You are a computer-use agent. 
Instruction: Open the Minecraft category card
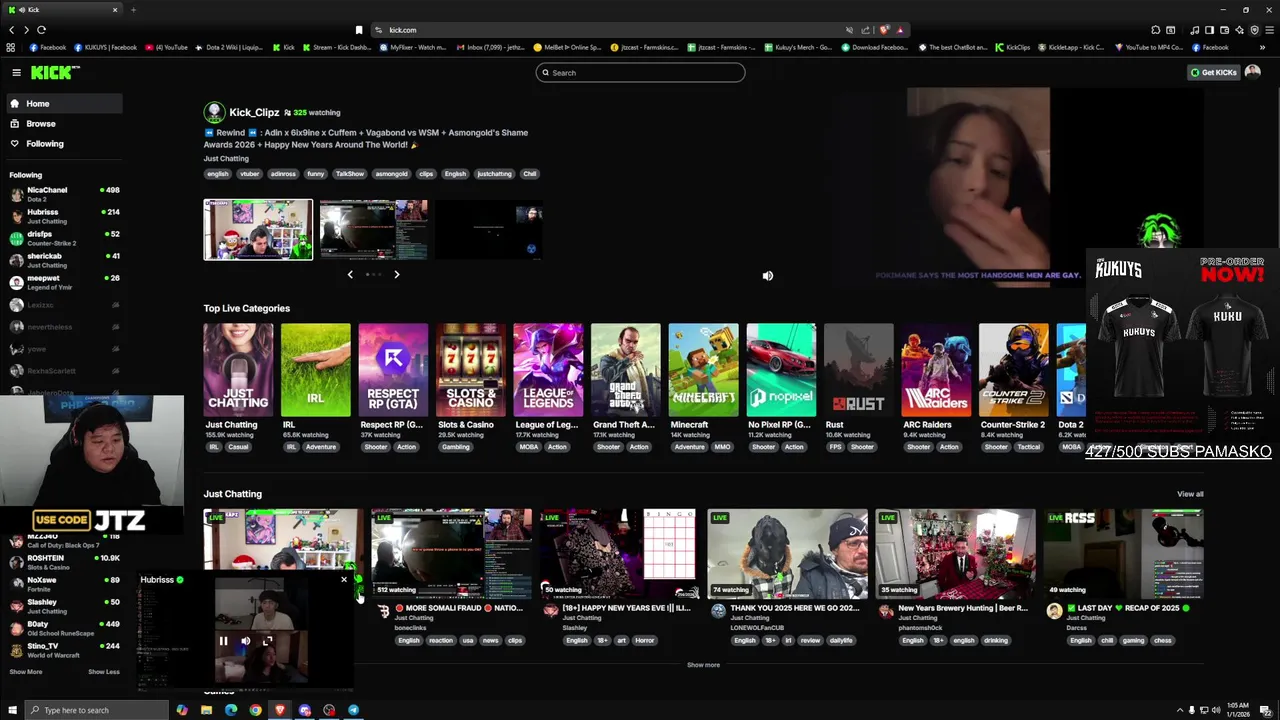click(x=703, y=369)
